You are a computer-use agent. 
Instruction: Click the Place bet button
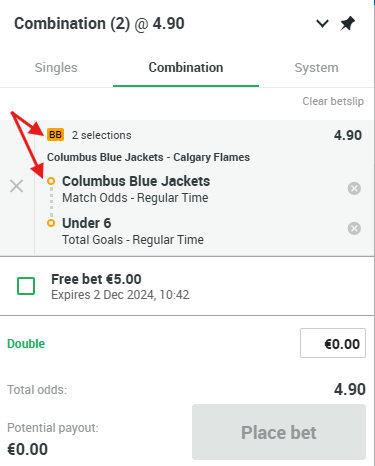[x=279, y=432]
